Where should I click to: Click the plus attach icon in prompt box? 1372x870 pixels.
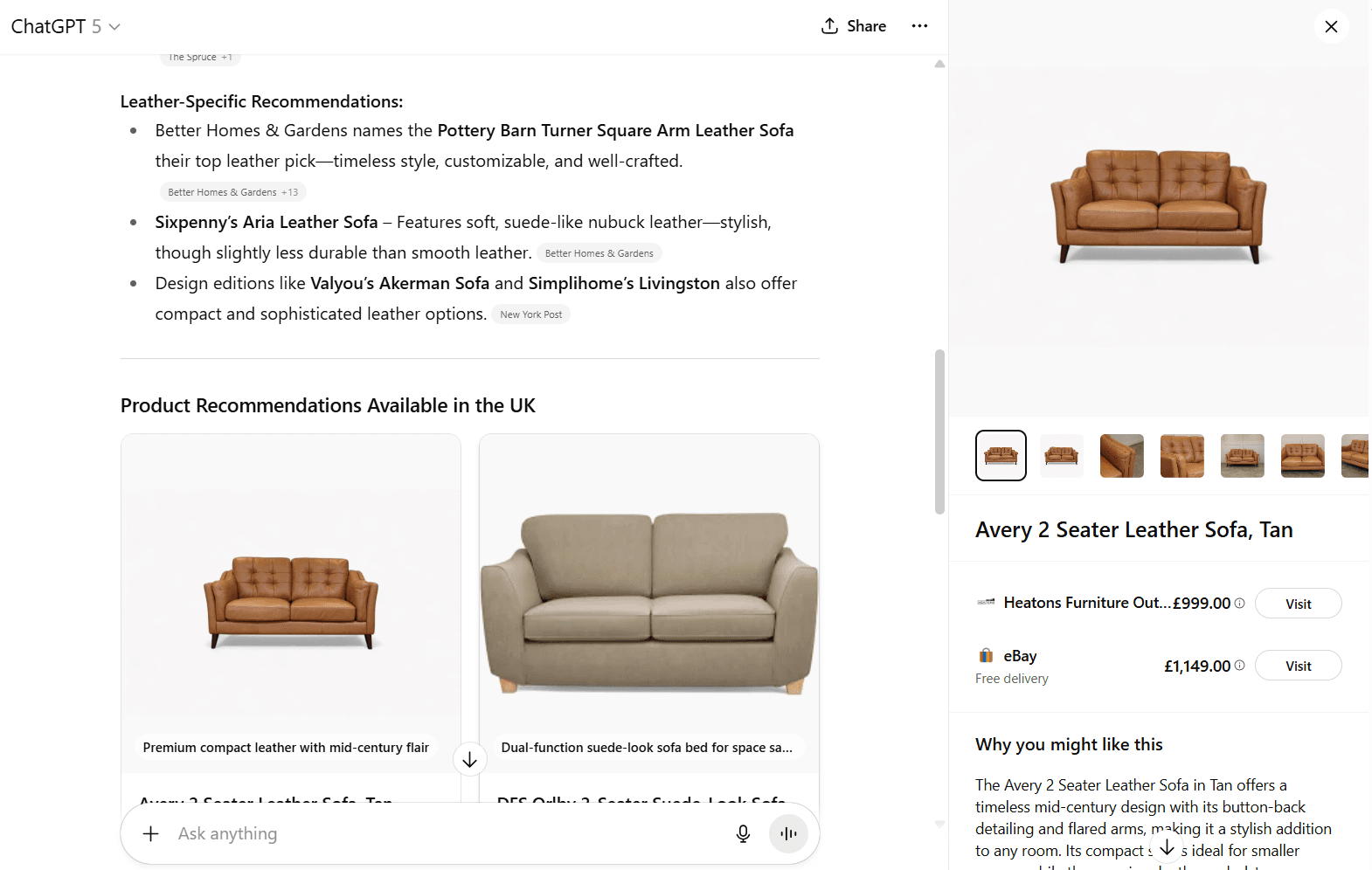pos(151,834)
